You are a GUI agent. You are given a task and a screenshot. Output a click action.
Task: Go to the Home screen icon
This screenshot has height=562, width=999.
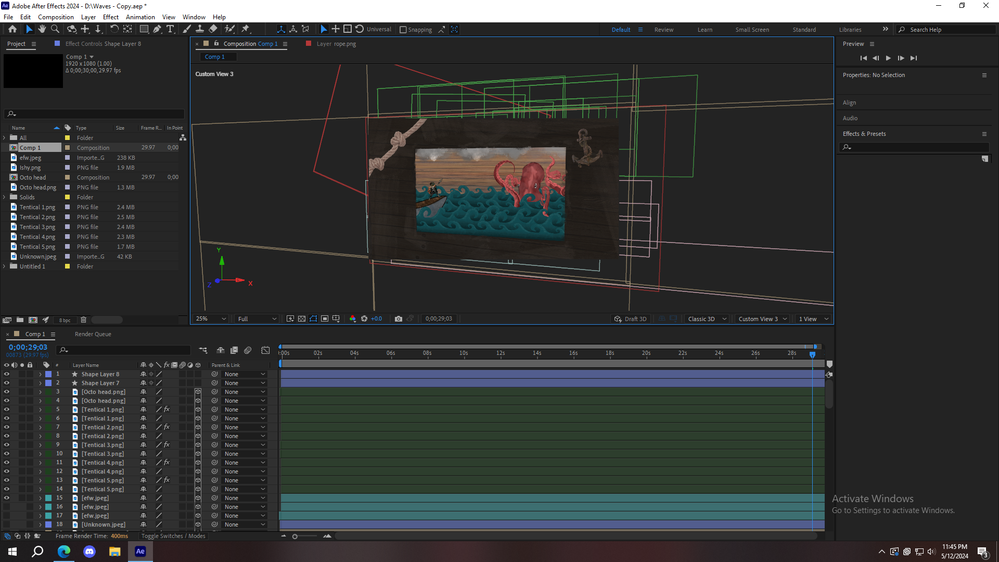12,29
